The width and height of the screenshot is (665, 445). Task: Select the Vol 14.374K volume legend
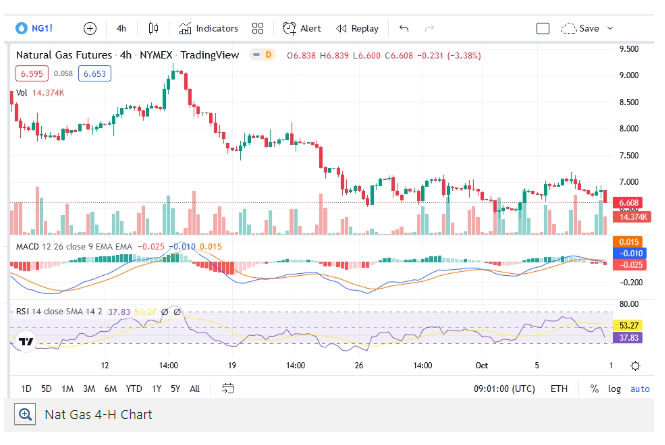pos(40,93)
